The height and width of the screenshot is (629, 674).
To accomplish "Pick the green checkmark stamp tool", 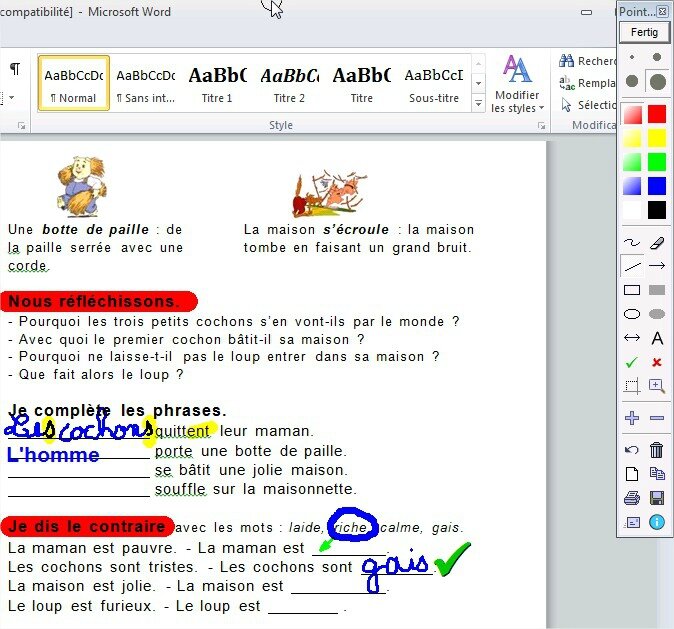I will tap(632, 362).
